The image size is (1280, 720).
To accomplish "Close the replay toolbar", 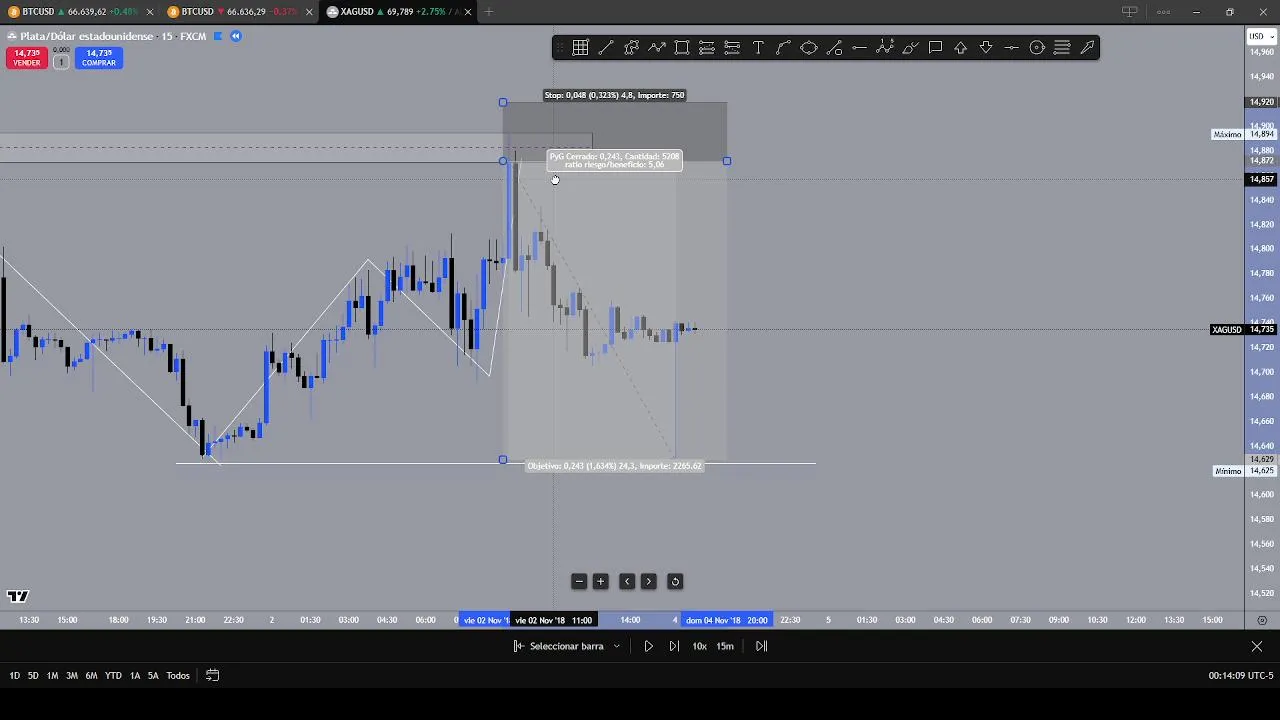I will [1257, 646].
